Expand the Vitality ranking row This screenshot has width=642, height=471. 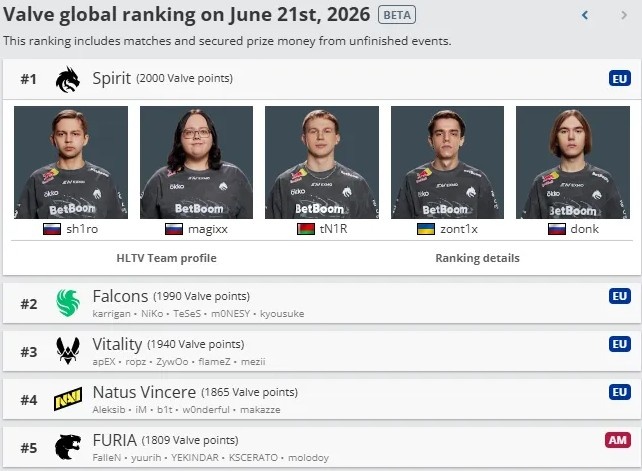click(322, 351)
